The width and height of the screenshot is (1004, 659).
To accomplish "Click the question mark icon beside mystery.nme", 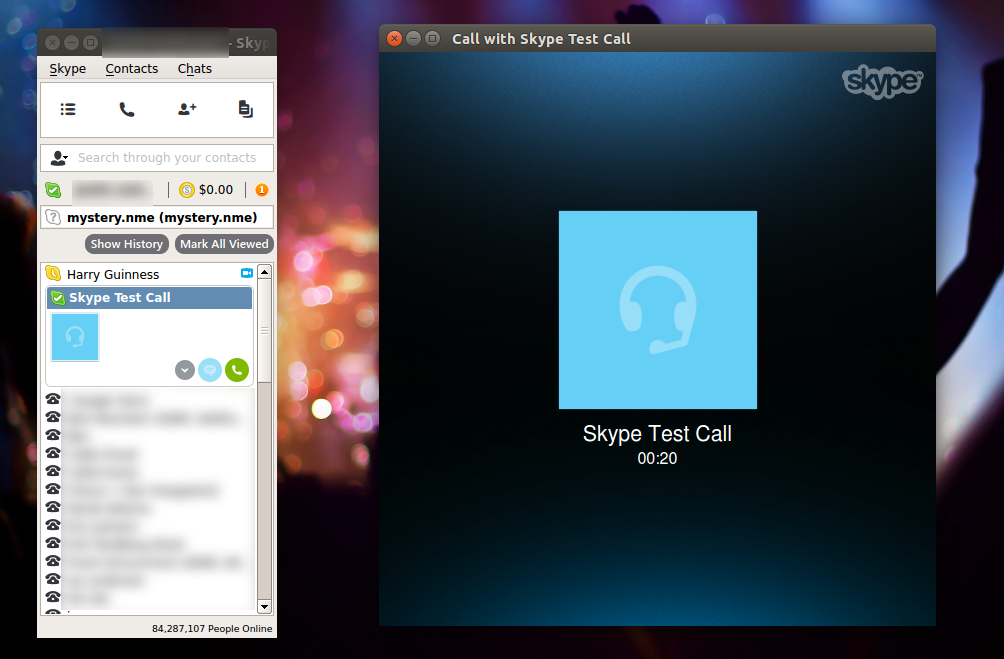I will coord(54,218).
